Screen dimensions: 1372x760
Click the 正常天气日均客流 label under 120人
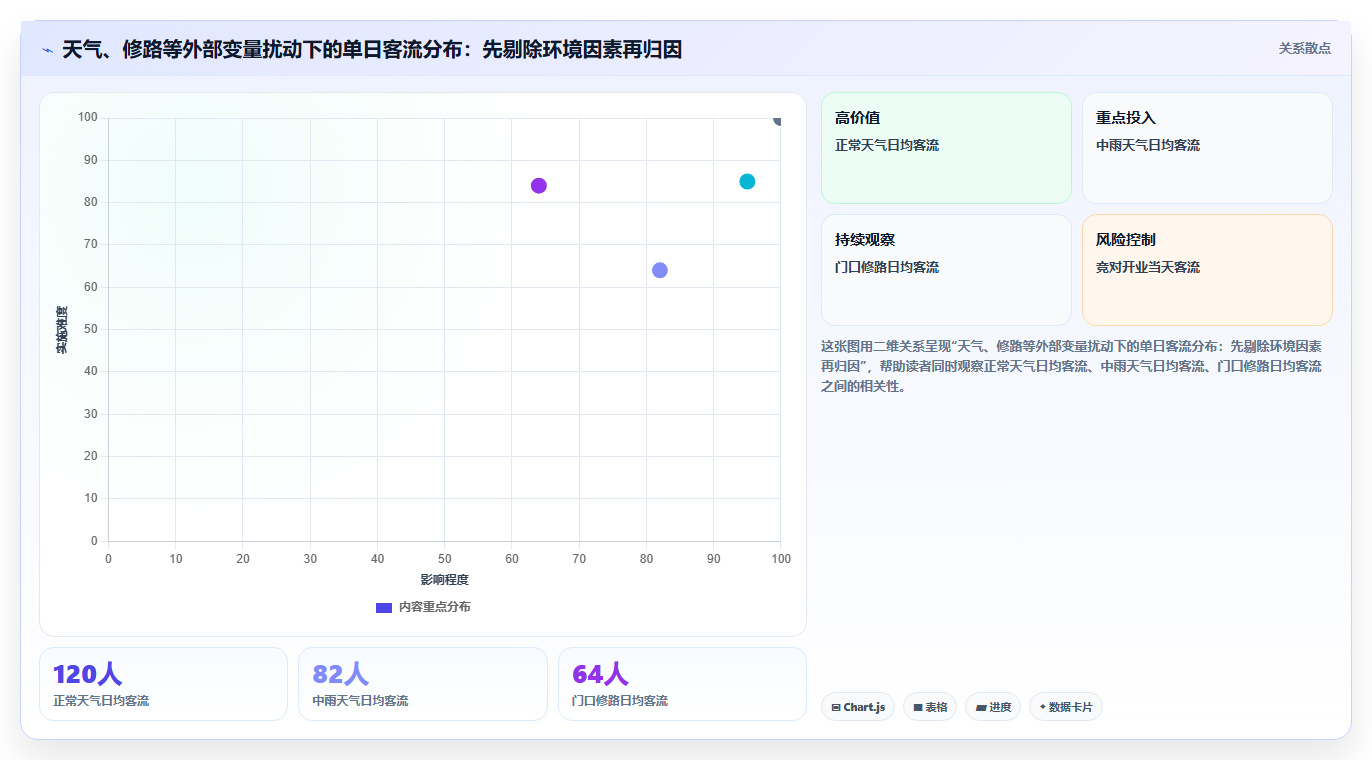pos(101,701)
